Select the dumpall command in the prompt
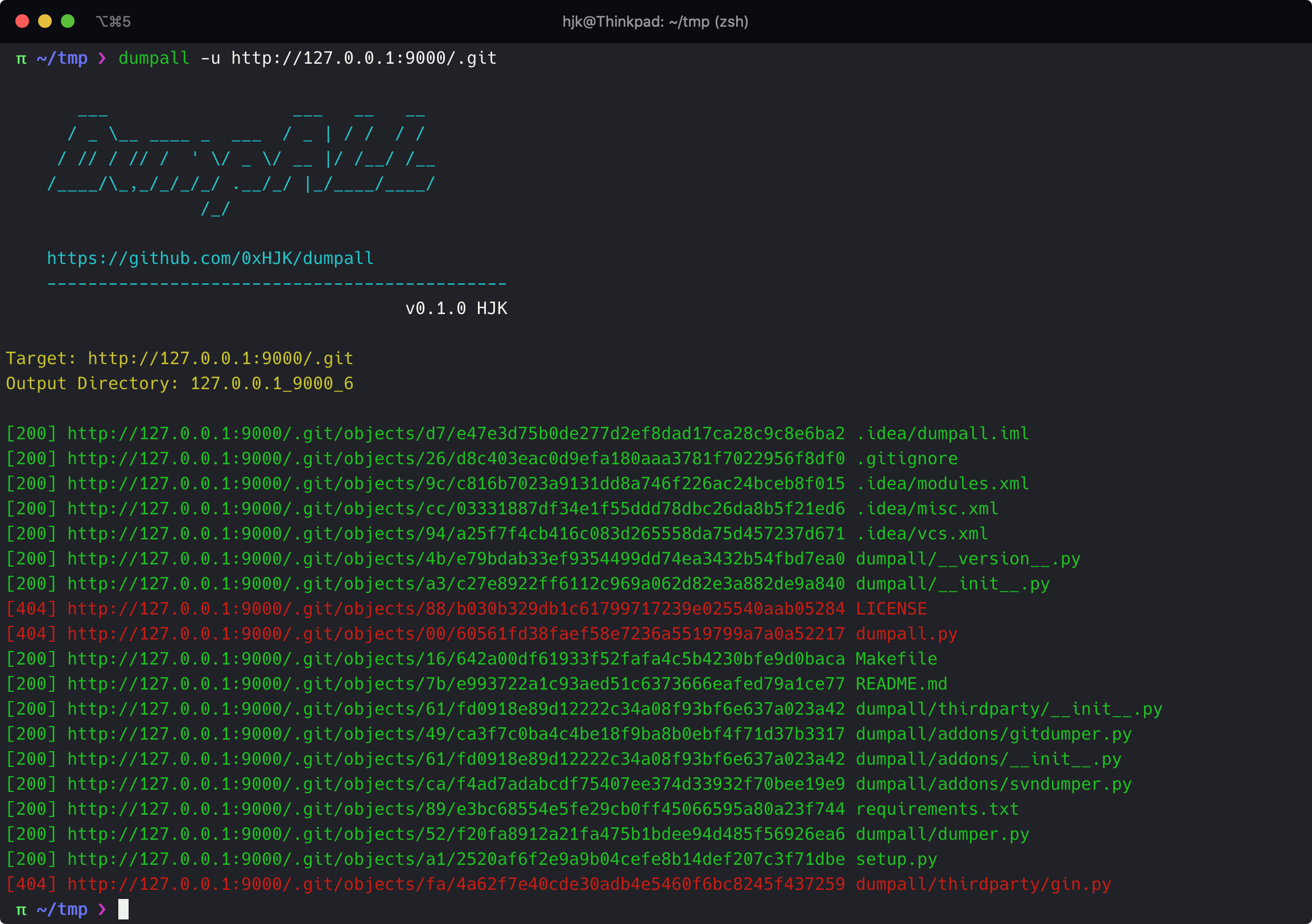 pos(153,57)
